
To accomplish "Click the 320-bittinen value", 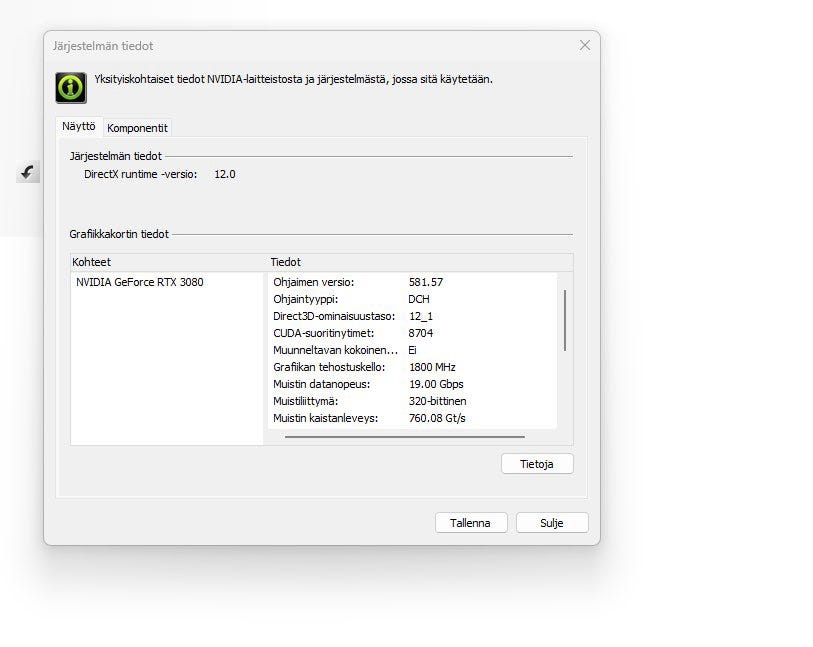I will [x=437, y=401].
